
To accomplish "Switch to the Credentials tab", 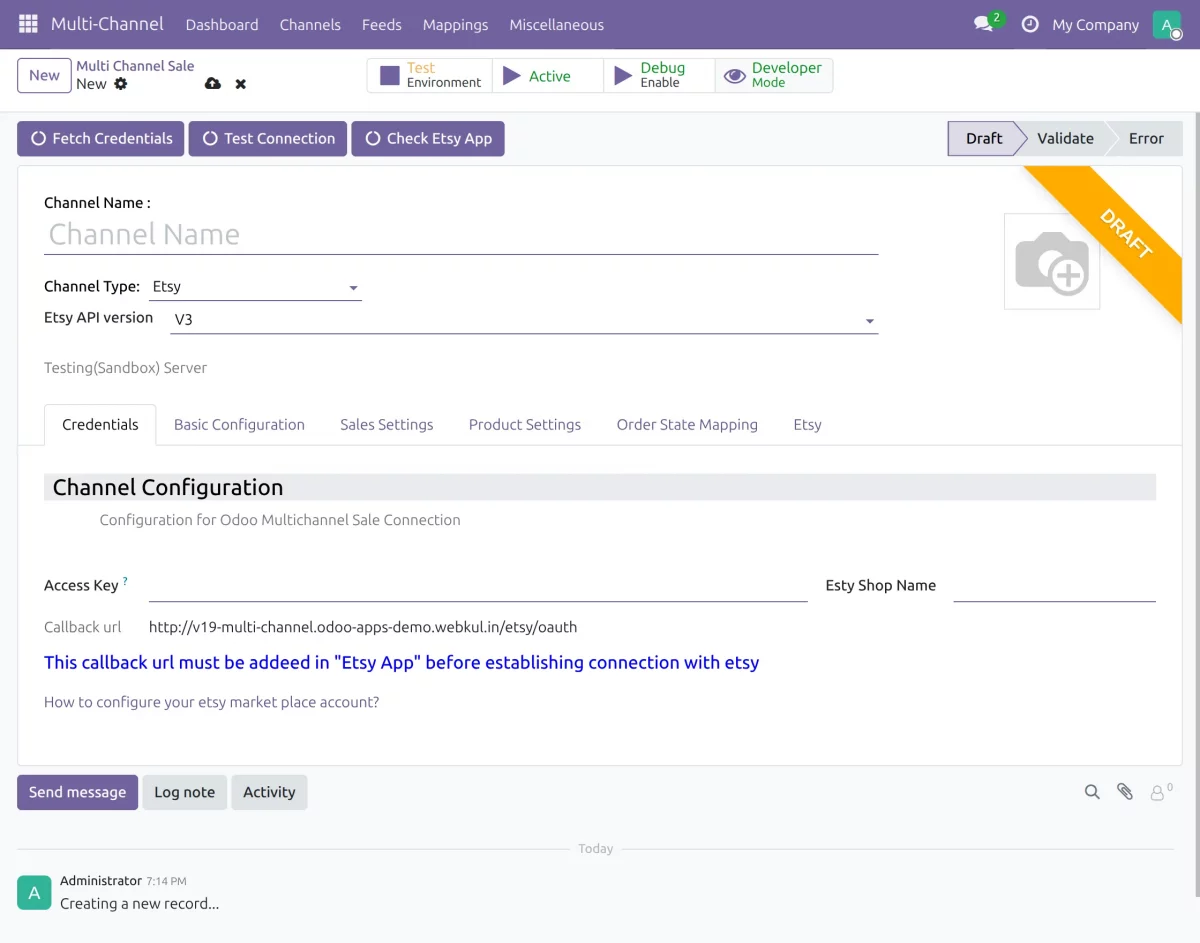I will [x=100, y=424].
